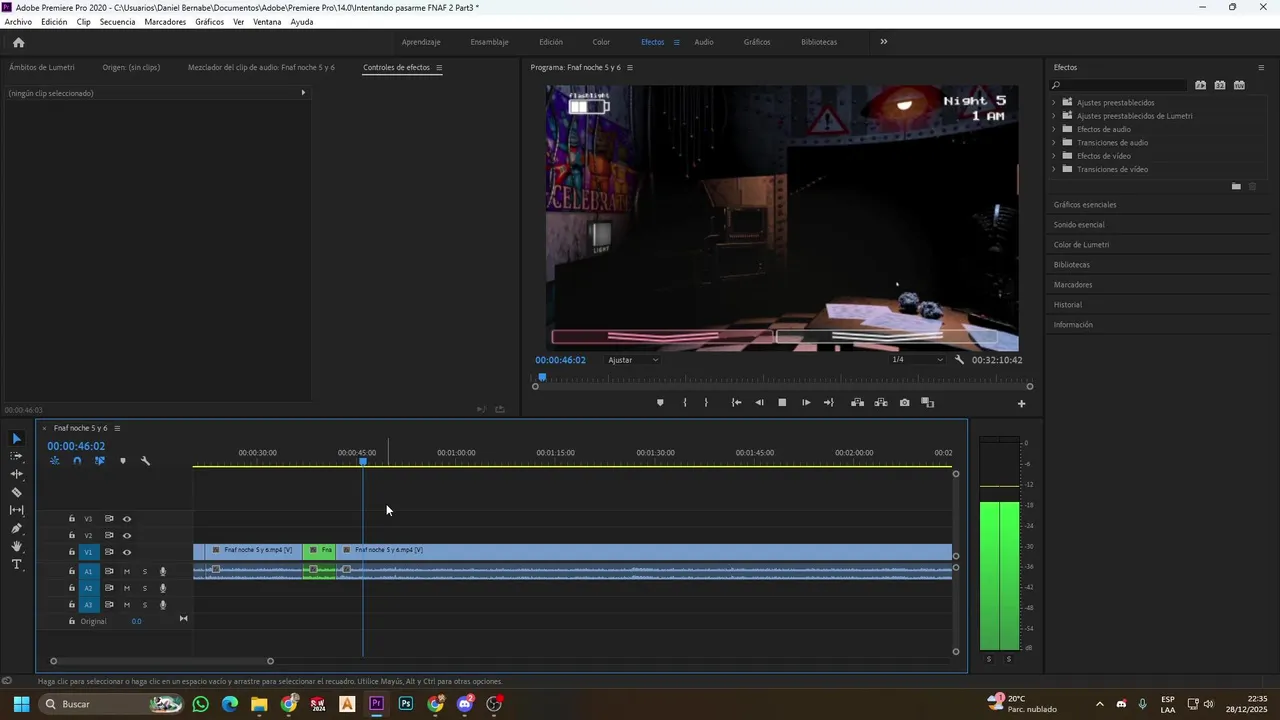1280x720 pixels.
Task: Open the Ámbitos de Lumetri tab
Action: [42, 68]
